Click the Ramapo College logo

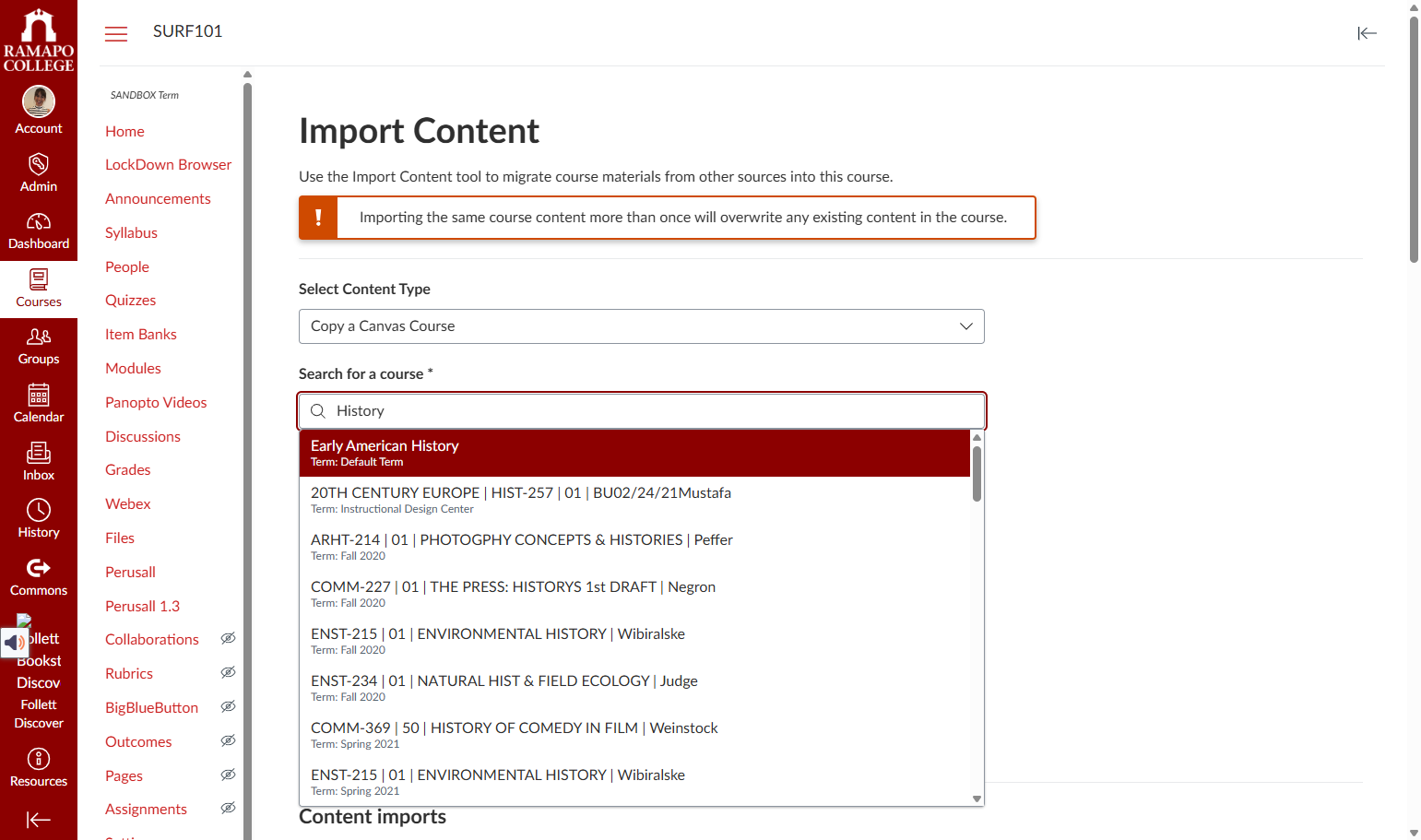pos(39,40)
